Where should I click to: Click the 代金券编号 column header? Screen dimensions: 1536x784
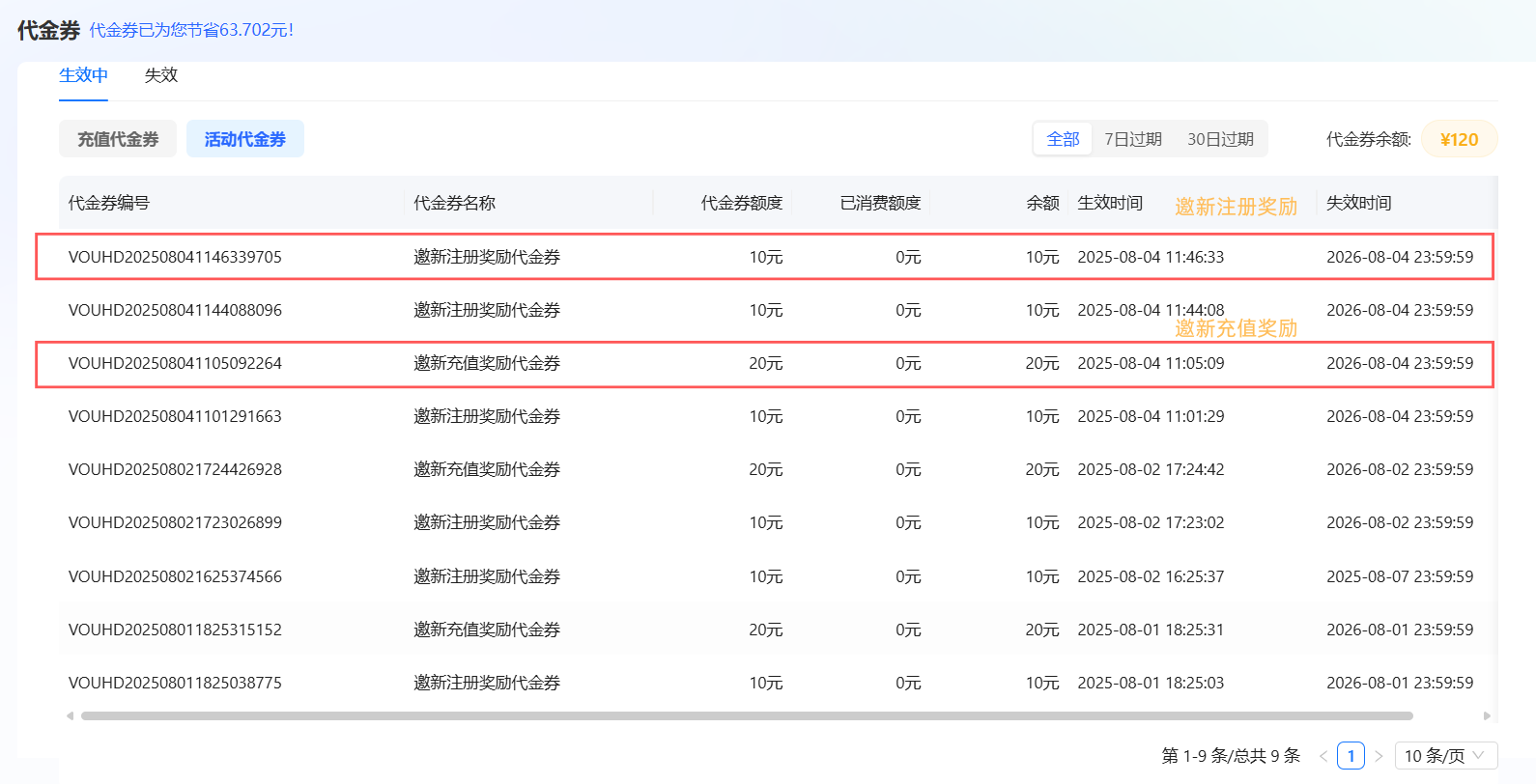(109, 203)
